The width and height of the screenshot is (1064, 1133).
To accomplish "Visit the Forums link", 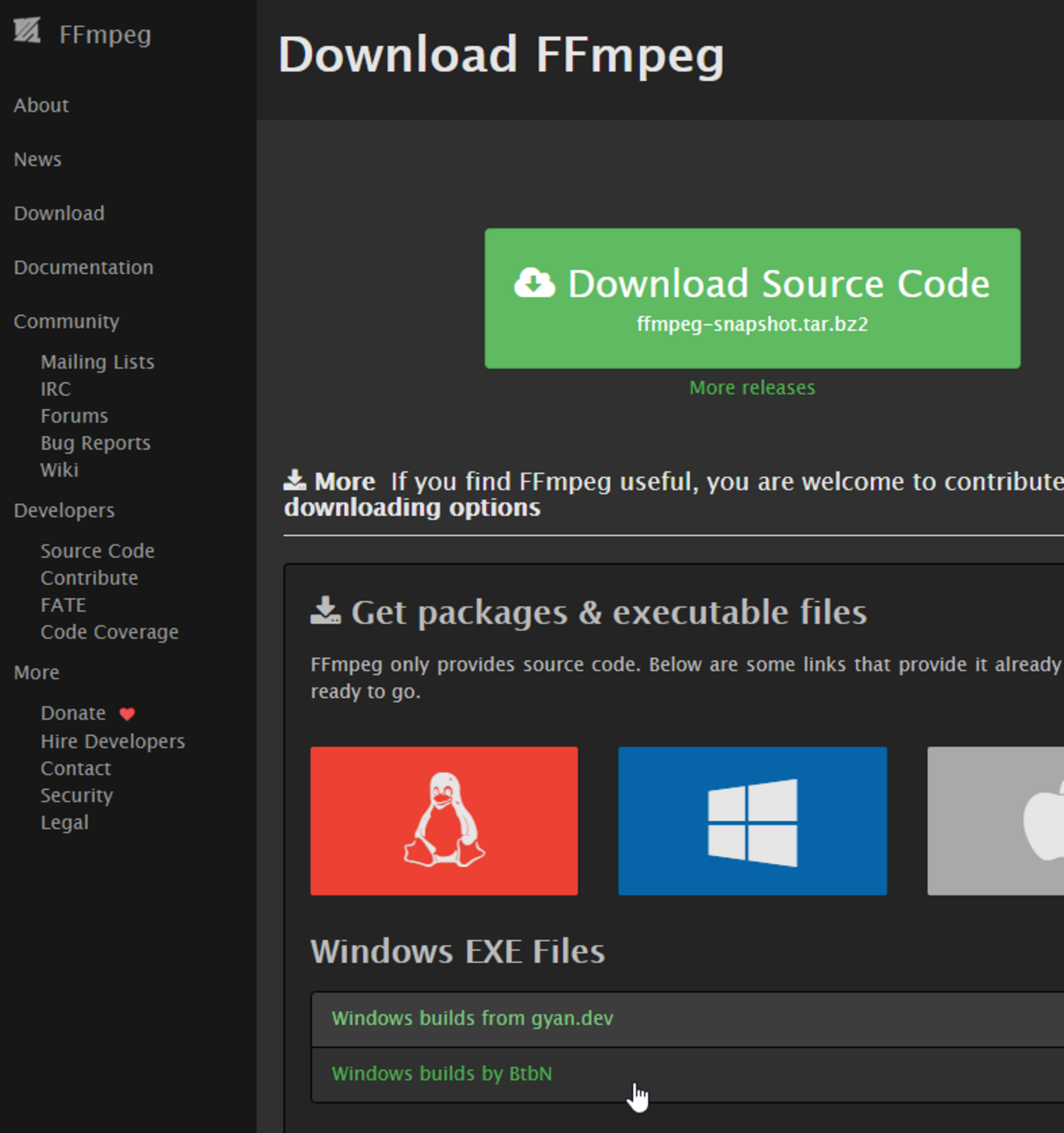I will point(74,416).
